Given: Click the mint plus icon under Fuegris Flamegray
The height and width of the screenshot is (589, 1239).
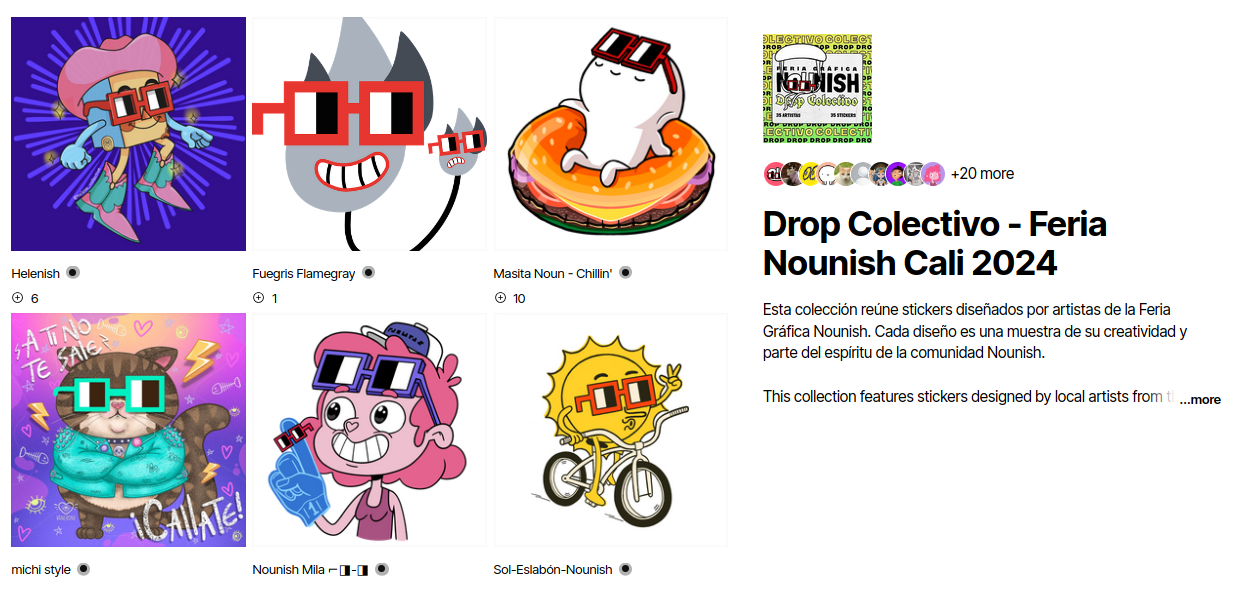Looking at the screenshot, I should point(259,298).
